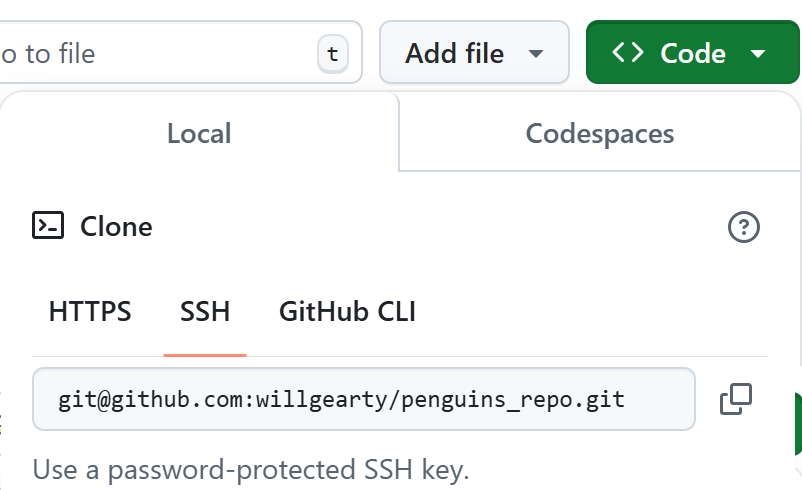The width and height of the screenshot is (802, 490).
Task: Copy the SSH clone URL to clipboard
Action: coord(736,399)
